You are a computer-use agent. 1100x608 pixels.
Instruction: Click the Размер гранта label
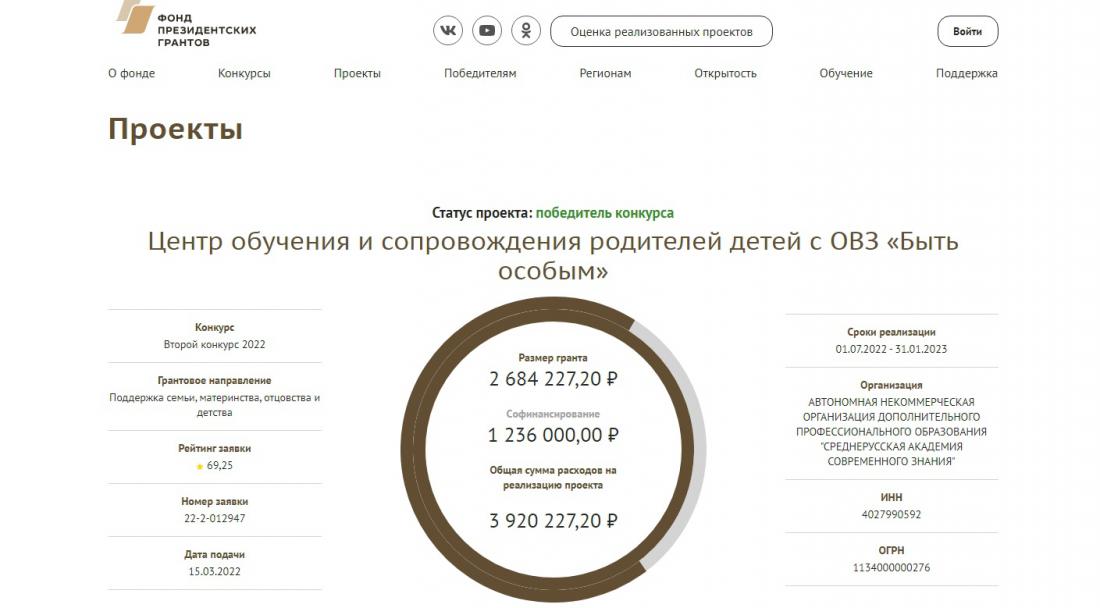pos(553,358)
